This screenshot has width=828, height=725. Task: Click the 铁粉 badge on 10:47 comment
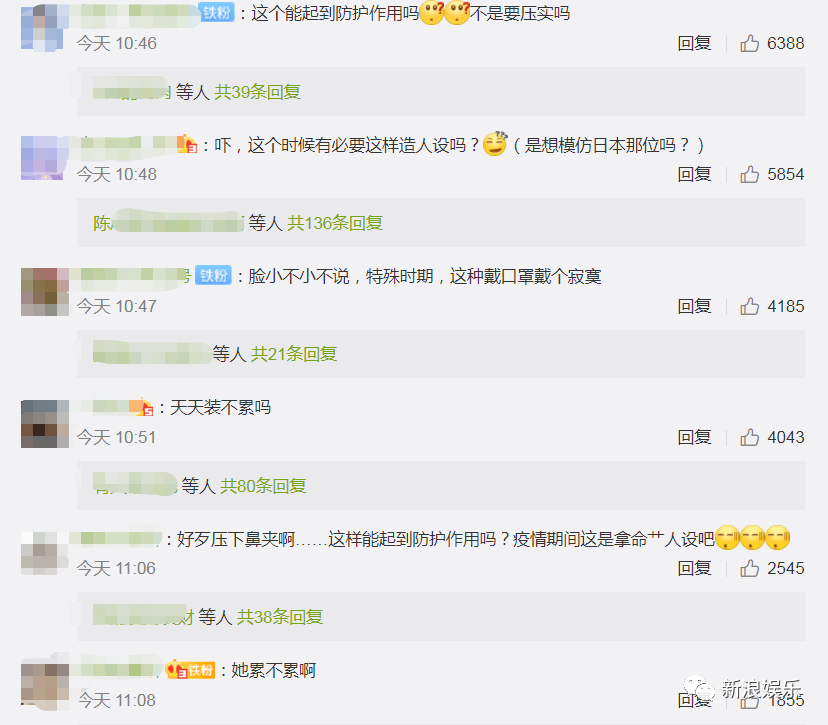coord(213,275)
